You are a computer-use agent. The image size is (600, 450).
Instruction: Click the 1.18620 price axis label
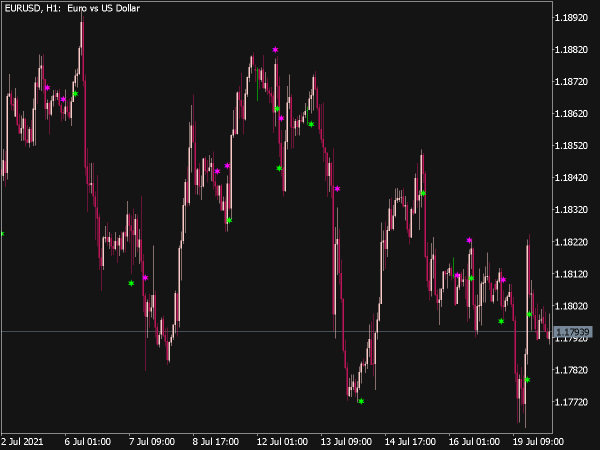click(x=571, y=114)
